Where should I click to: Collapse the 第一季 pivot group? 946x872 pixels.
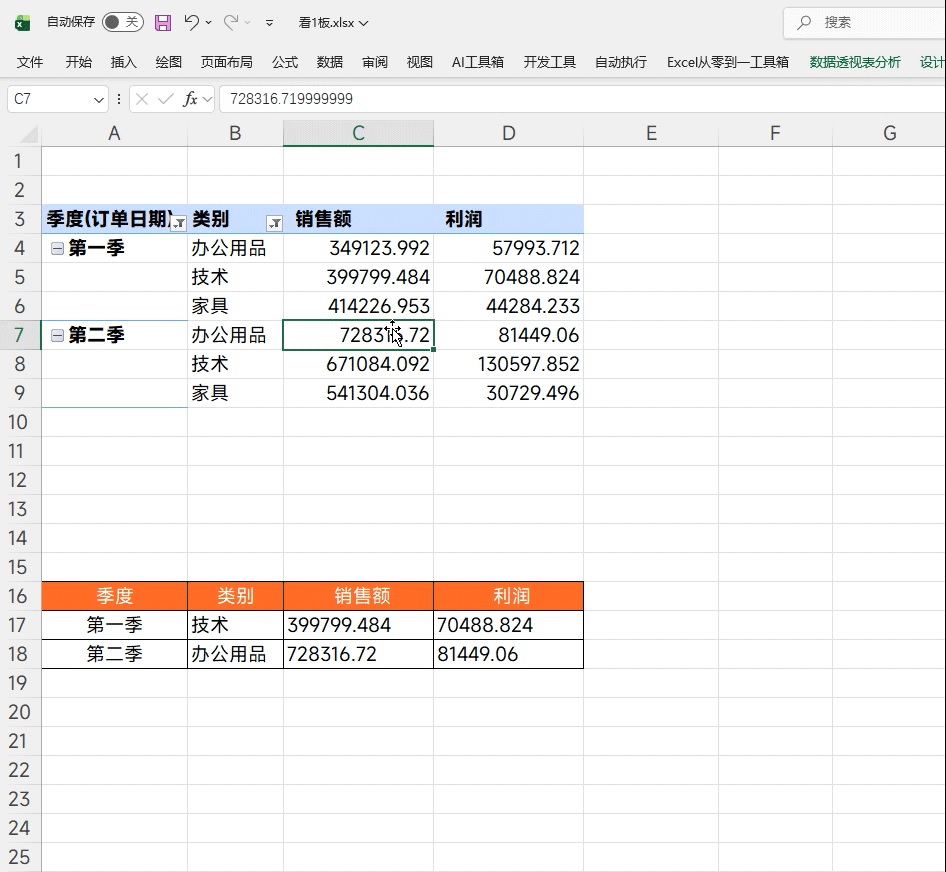(57, 249)
